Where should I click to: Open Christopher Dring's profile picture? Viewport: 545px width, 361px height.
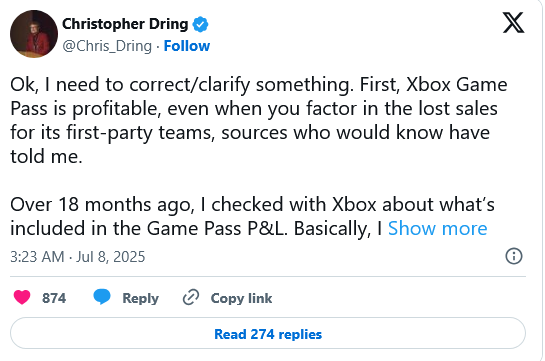34,34
